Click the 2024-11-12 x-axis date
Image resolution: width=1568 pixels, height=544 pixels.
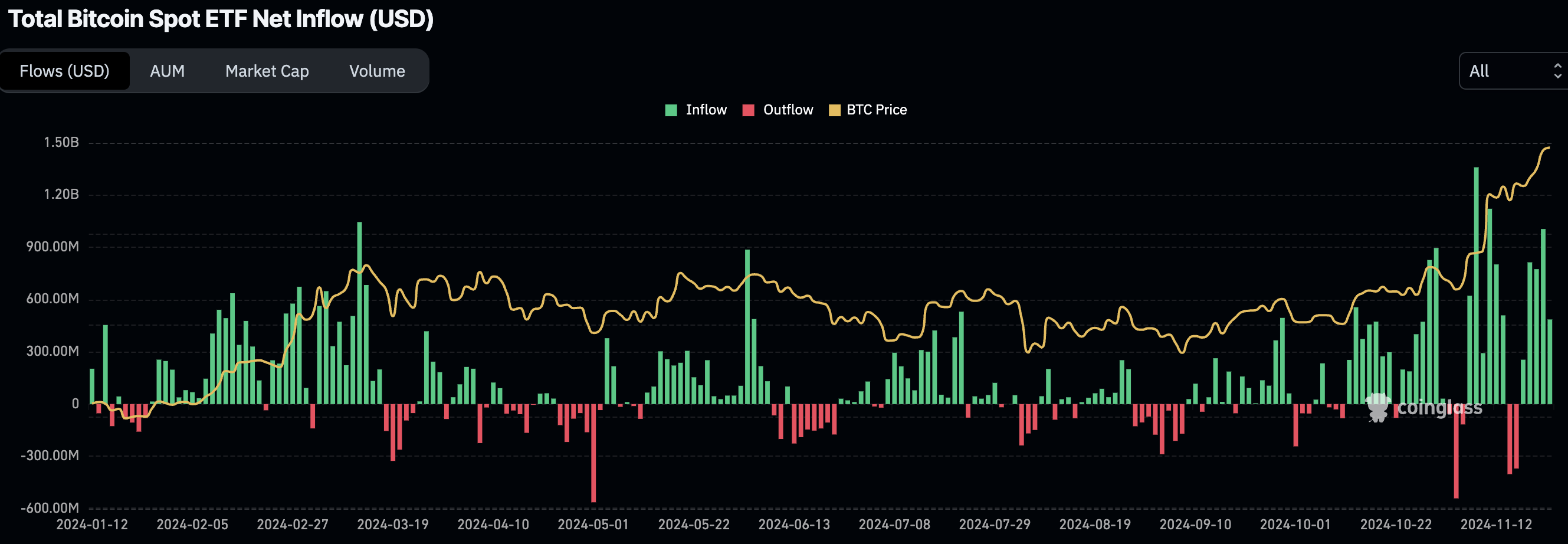pyautogui.click(x=1496, y=525)
